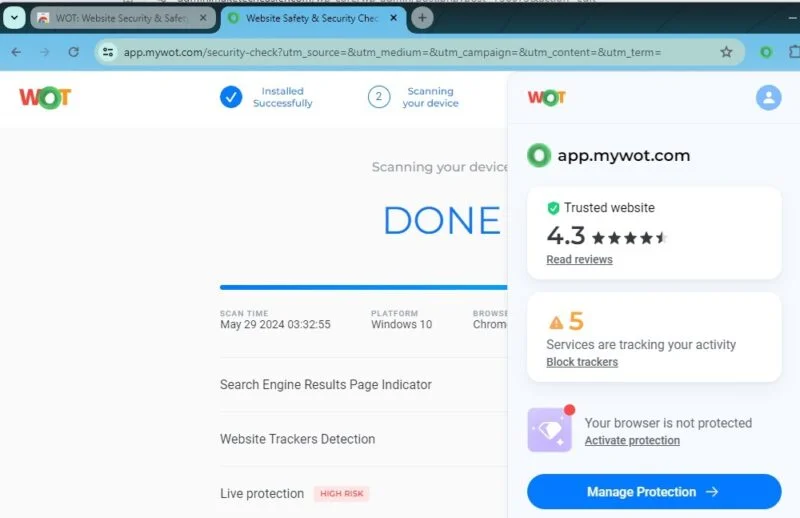Click the Installed Successfully checkmark icon

pyautogui.click(x=231, y=97)
